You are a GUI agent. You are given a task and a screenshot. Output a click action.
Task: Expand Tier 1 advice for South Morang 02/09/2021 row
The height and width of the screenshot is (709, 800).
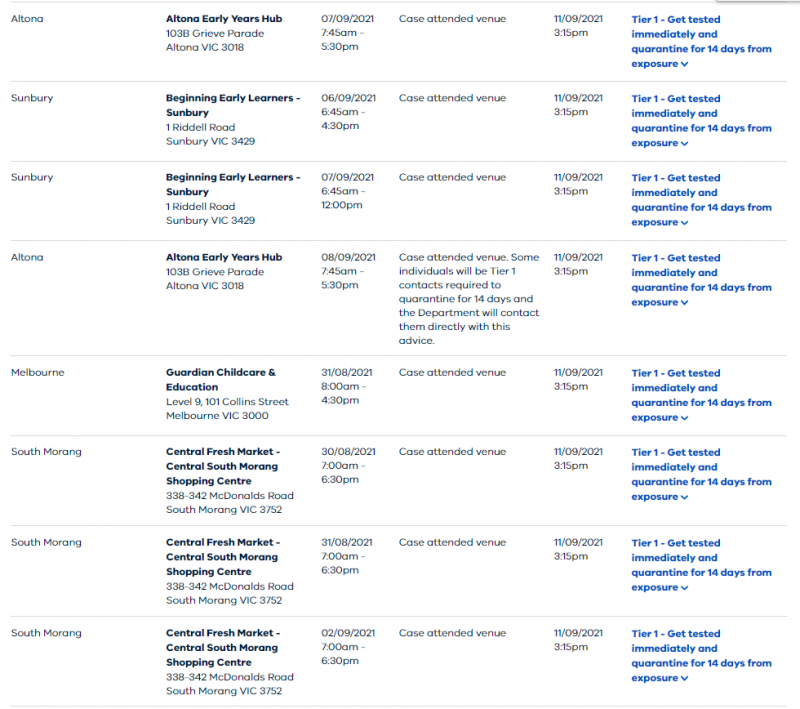click(701, 655)
